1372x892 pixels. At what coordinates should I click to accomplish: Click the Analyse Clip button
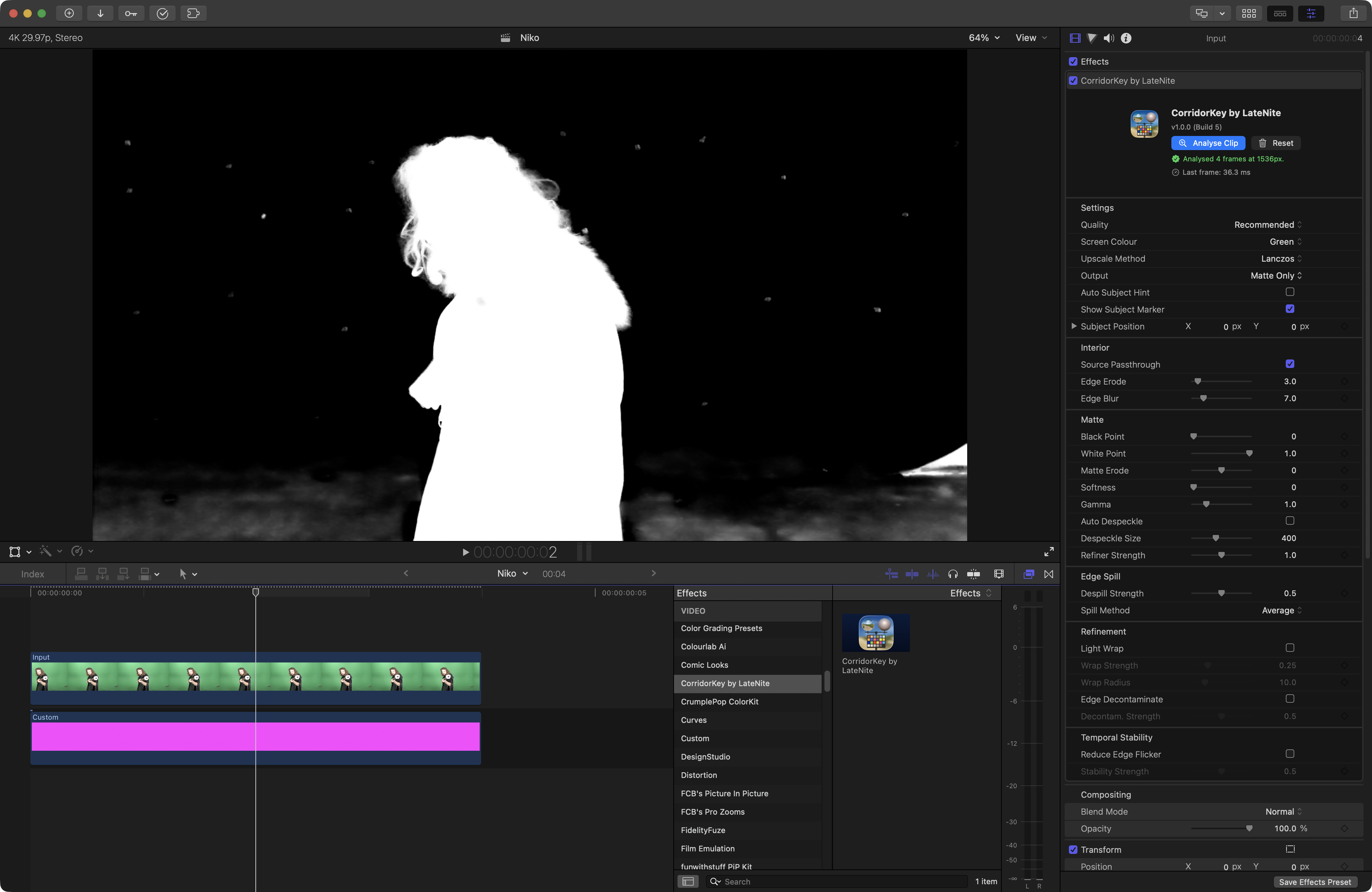pyautogui.click(x=1208, y=143)
